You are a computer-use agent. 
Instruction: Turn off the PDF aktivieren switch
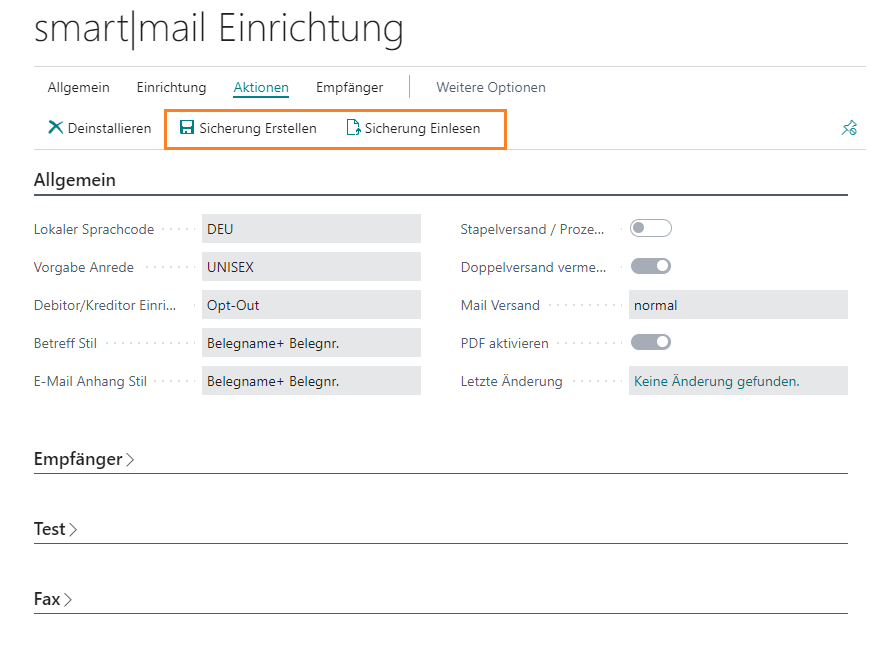pos(650,343)
